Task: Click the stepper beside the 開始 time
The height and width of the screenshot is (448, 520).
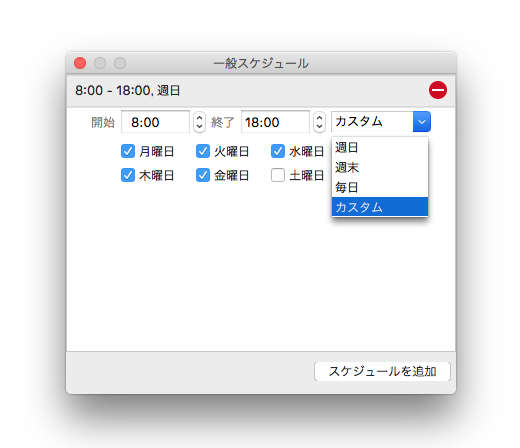Action: point(199,122)
